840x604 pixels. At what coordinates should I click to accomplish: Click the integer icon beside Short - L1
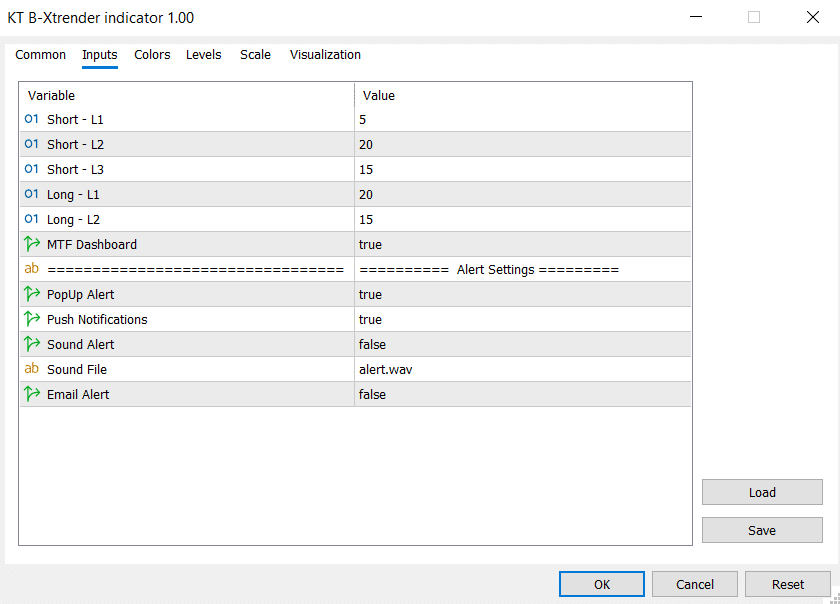click(31, 119)
